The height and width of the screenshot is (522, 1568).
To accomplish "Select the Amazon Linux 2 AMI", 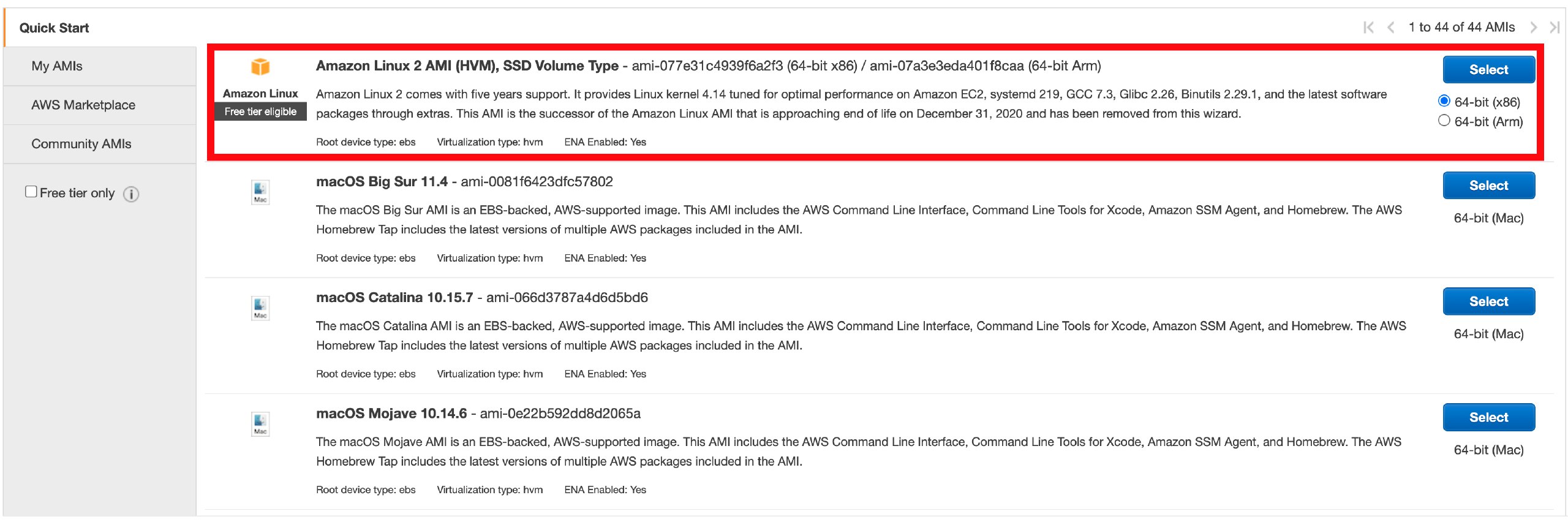I will click(1488, 69).
